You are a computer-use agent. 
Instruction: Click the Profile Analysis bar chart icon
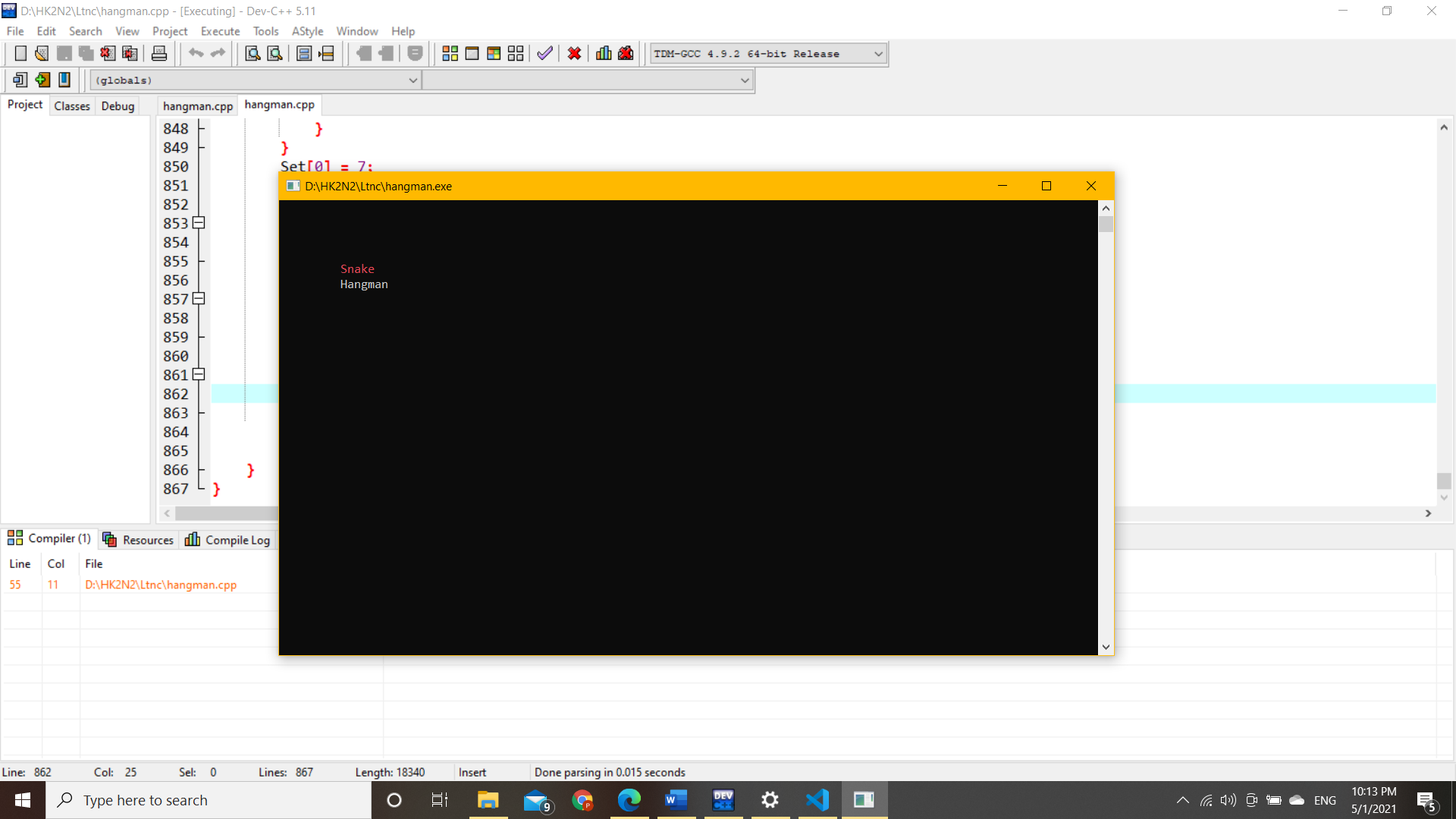pyautogui.click(x=604, y=53)
